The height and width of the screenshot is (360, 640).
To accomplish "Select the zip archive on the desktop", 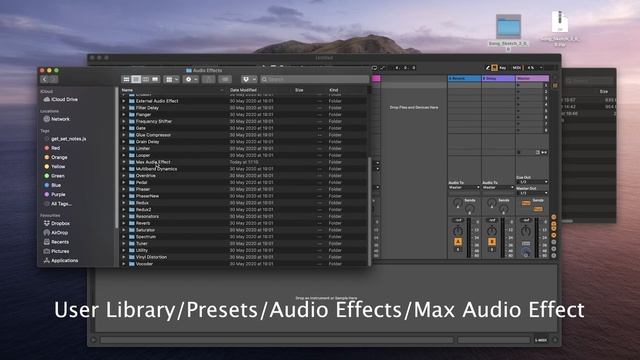I will [560, 22].
